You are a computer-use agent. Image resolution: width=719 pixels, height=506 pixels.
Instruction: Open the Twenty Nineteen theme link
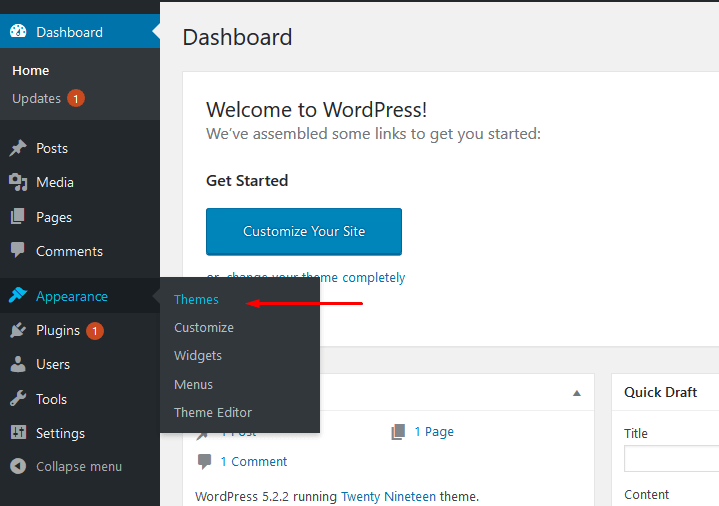[388, 496]
